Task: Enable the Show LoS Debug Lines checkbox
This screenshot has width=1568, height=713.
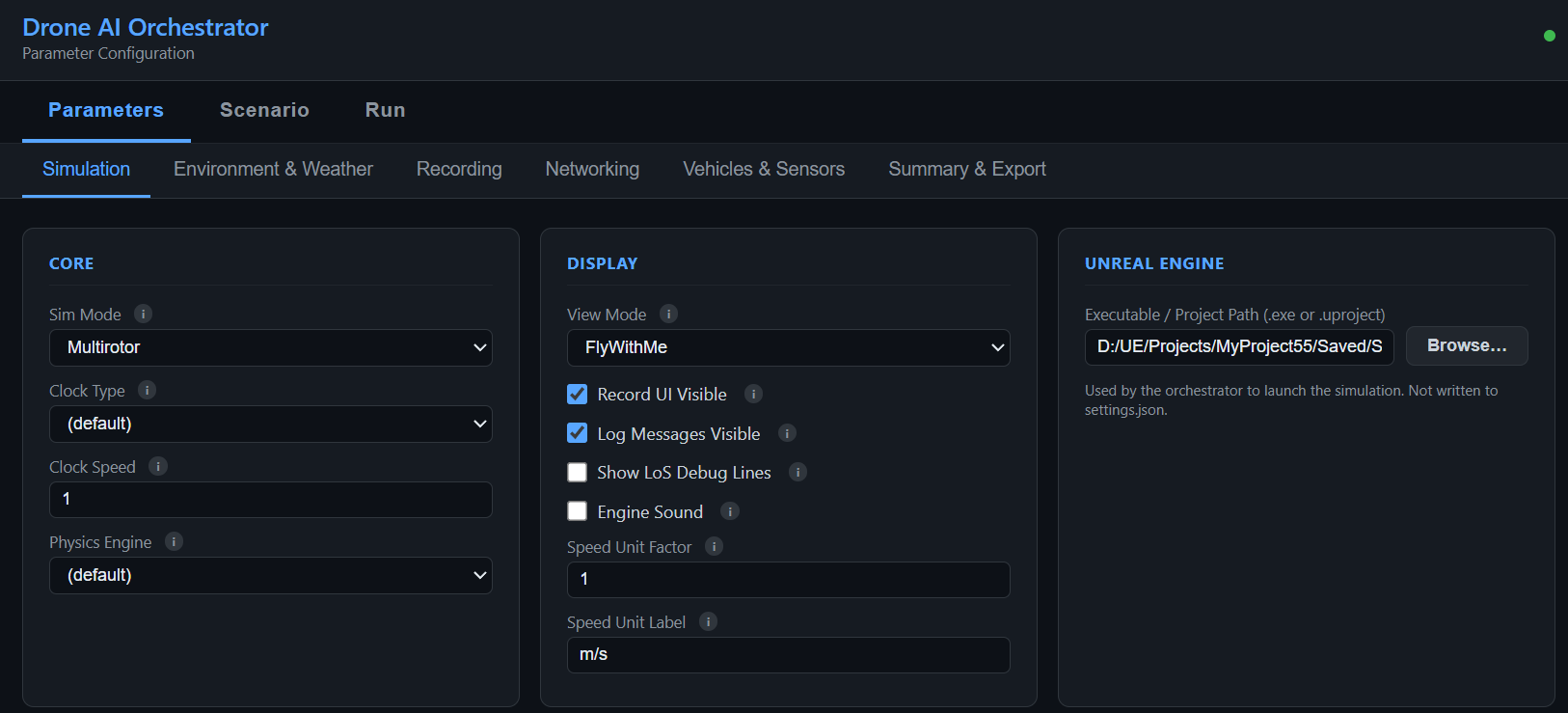Action: [578, 472]
